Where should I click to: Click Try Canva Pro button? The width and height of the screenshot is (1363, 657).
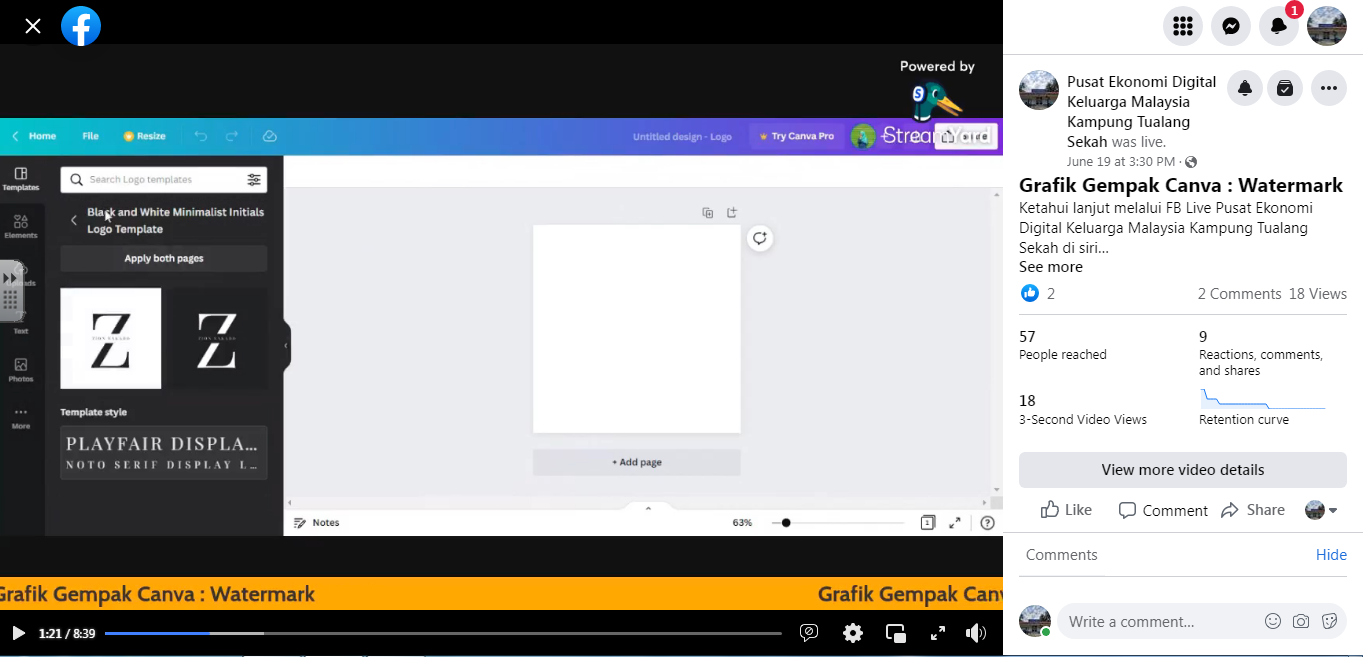796,136
